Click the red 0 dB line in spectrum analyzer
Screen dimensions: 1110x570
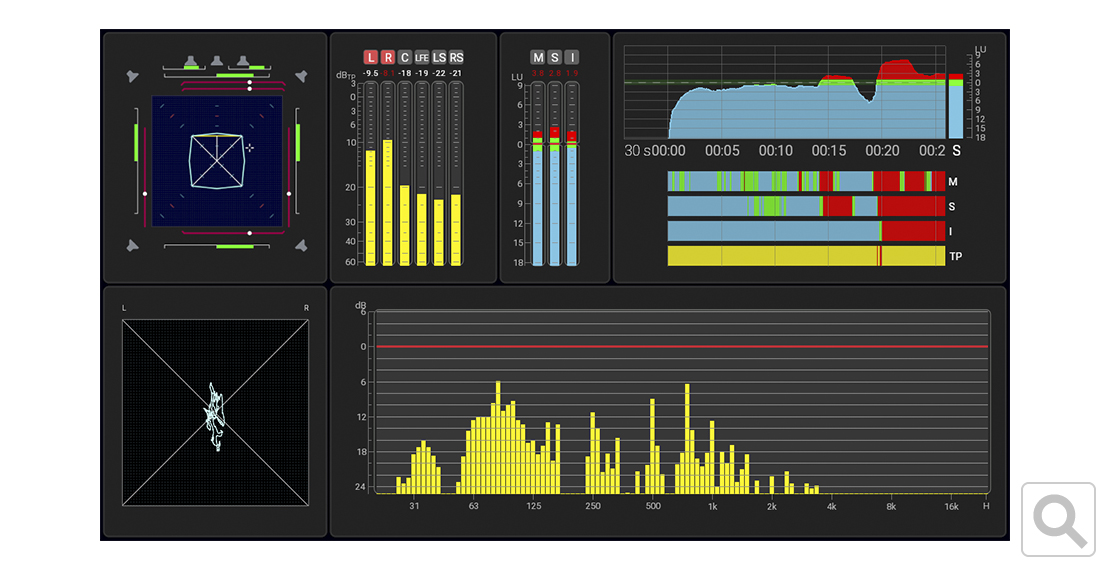click(x=682, y=346)
